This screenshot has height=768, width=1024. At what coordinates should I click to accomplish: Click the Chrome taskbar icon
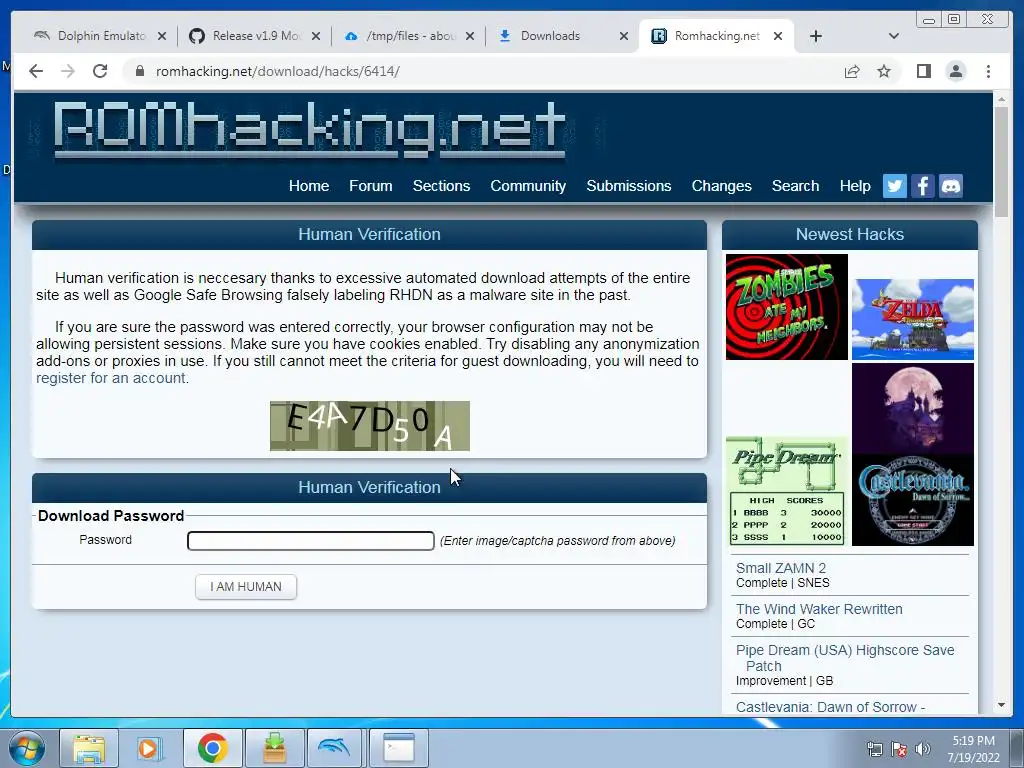click(212, 748)
